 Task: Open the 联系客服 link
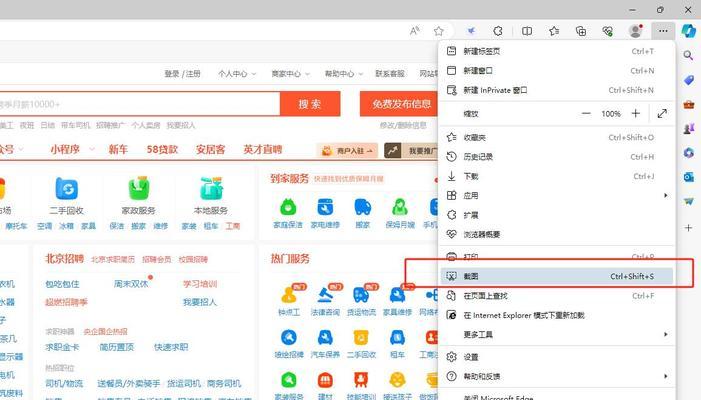point(390,74)
